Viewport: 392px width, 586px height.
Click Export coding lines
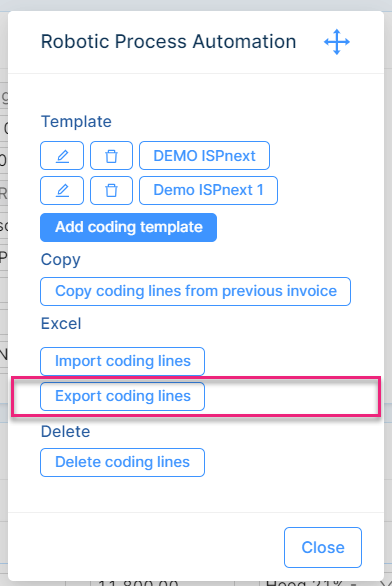pos(123,396)
